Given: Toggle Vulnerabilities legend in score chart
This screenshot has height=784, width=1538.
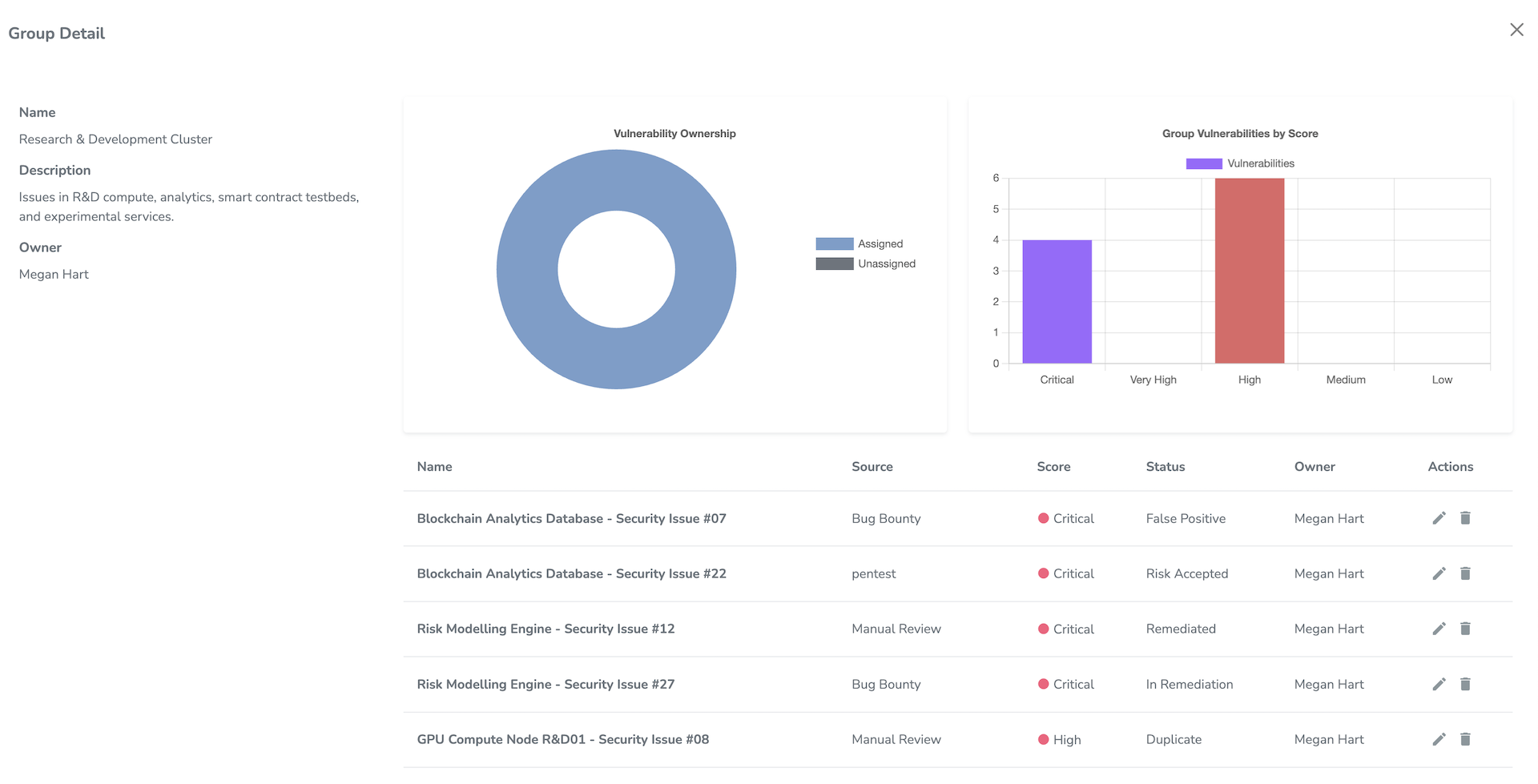Looking at the screenshot, I should [x=1240, y=163].
